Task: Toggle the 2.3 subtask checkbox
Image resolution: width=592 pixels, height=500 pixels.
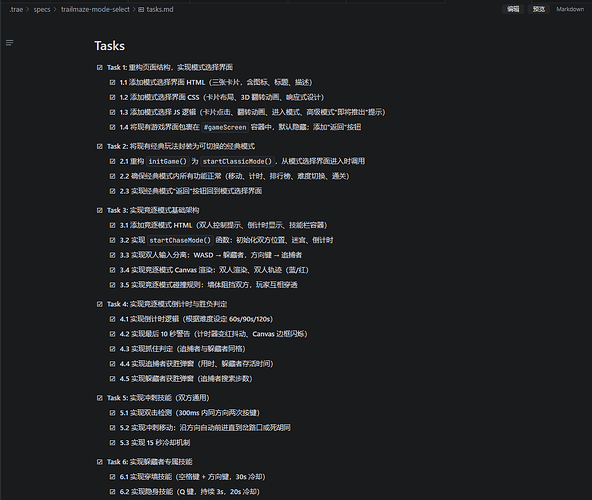Action: (113, 191)
